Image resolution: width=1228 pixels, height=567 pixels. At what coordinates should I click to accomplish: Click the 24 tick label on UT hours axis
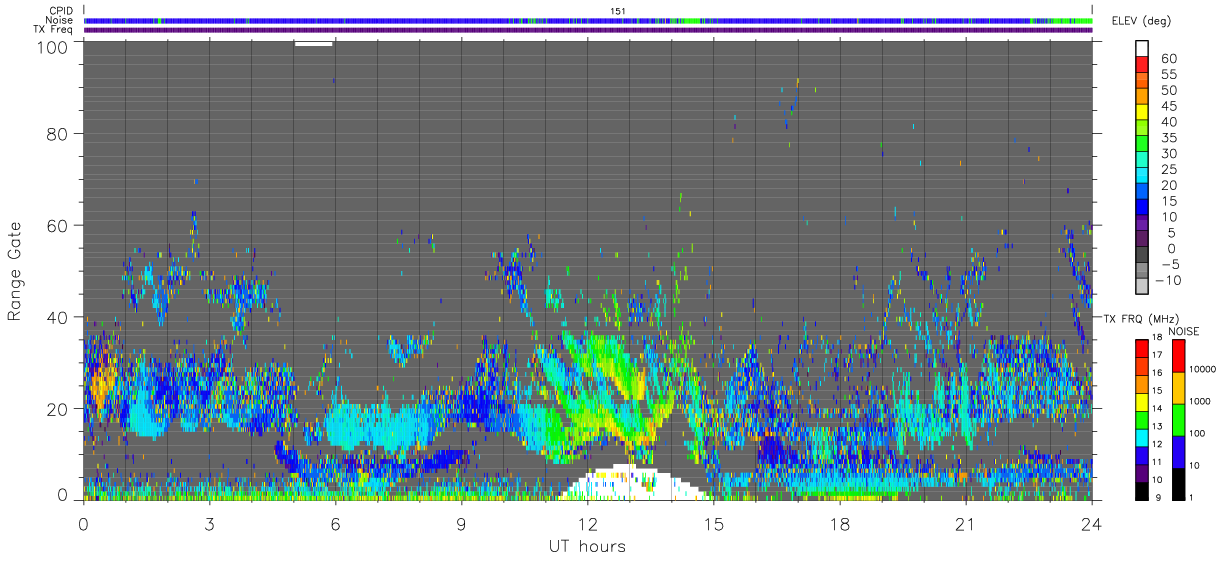coord(1092,524)
